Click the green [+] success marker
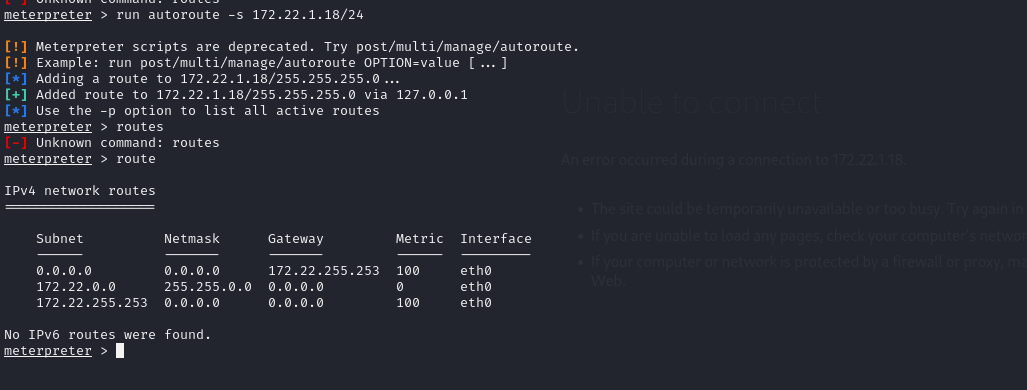The height and width of the screenshot is (390, 1027). pyautogui.click(x=16, y=95)
